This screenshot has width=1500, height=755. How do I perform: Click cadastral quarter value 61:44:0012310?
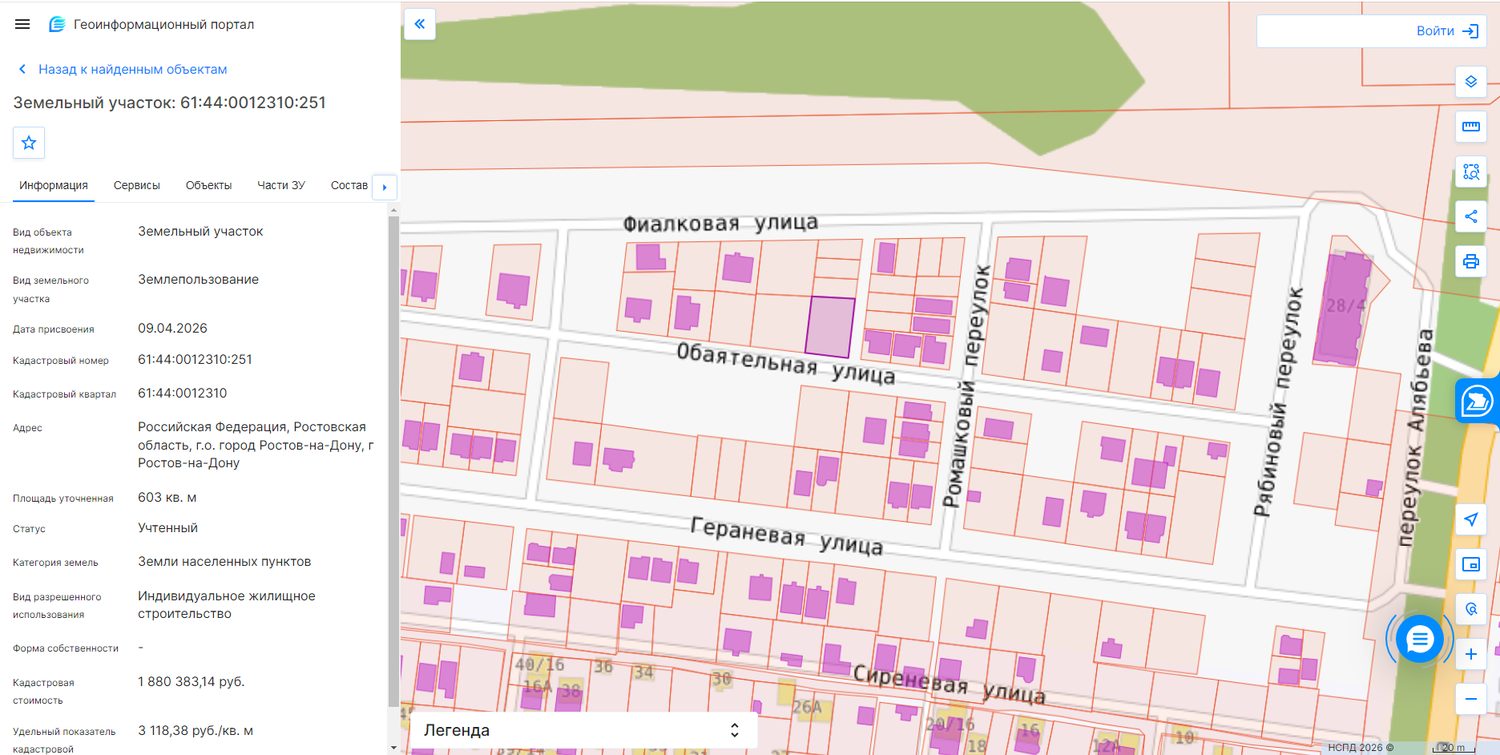[182, 393]
